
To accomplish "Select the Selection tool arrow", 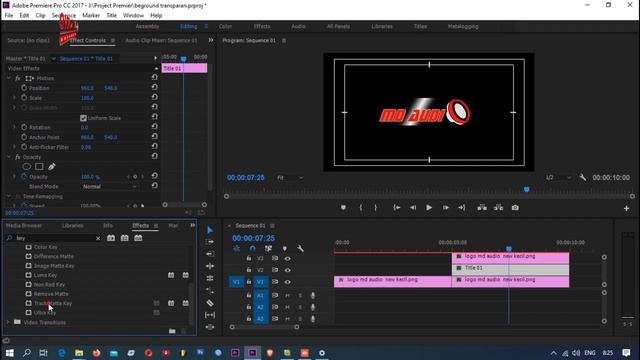I will click(210, 230).
